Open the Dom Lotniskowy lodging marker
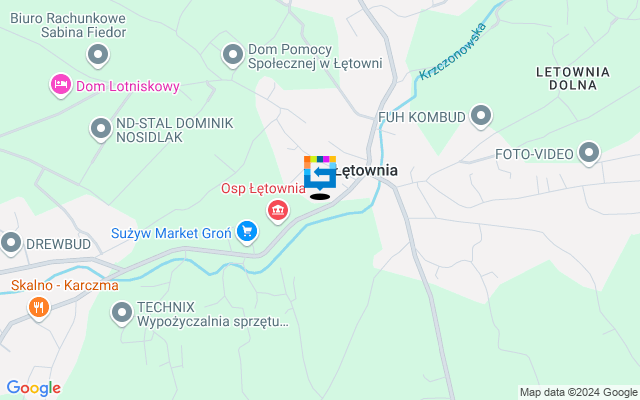The width and height of the screenshot is (640, 400). 61,85
